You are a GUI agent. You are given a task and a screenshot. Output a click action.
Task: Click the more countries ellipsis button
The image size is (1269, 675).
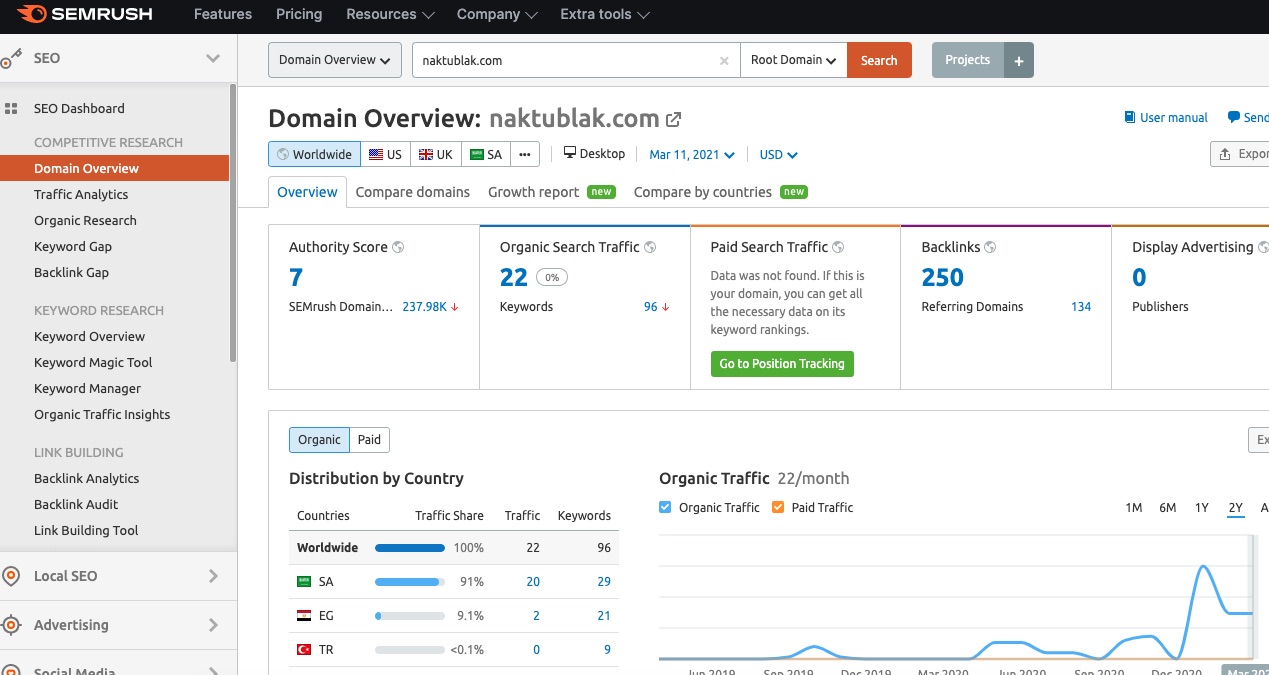(x=525, y=155)
